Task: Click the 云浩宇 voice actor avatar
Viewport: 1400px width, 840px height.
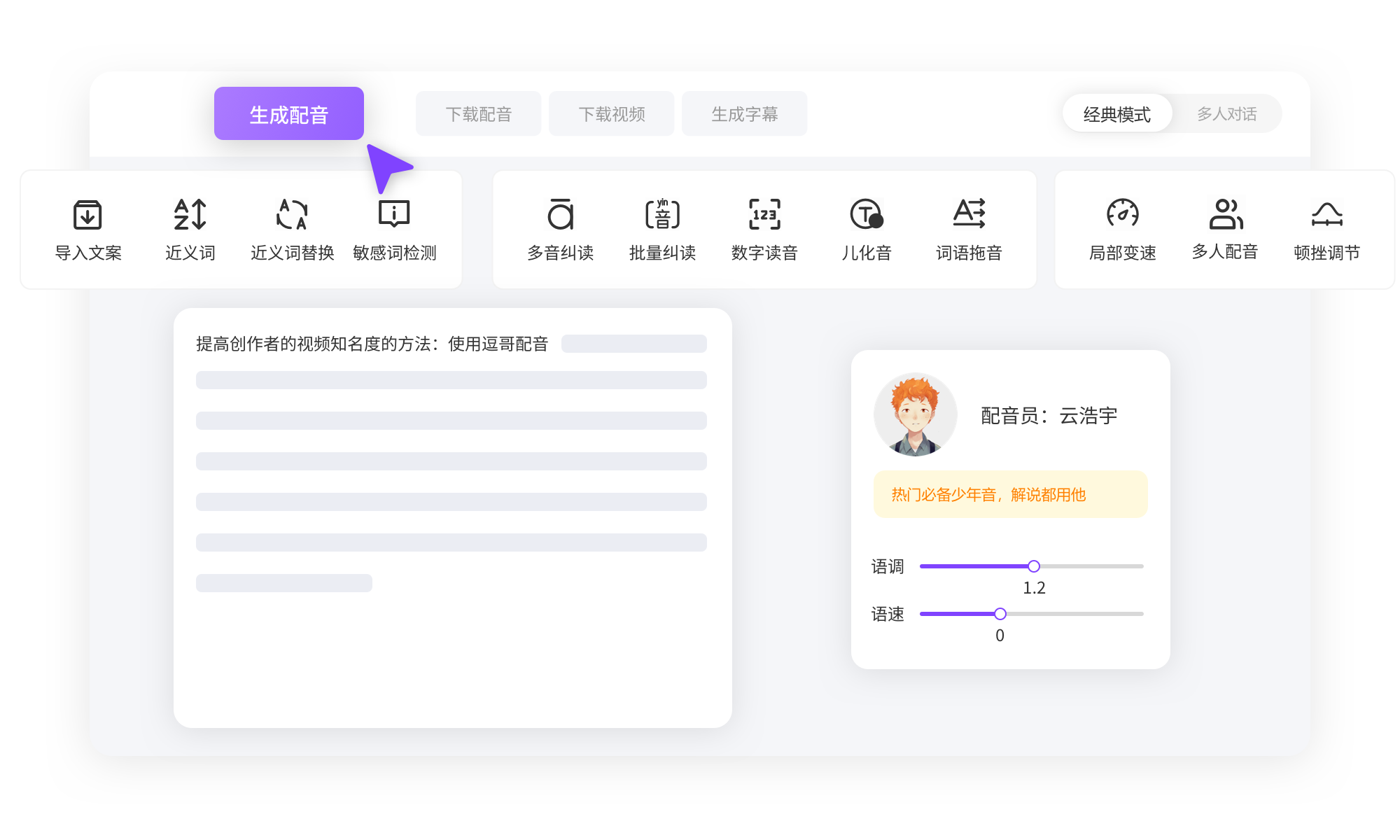Action: click(x=916, y=414)
